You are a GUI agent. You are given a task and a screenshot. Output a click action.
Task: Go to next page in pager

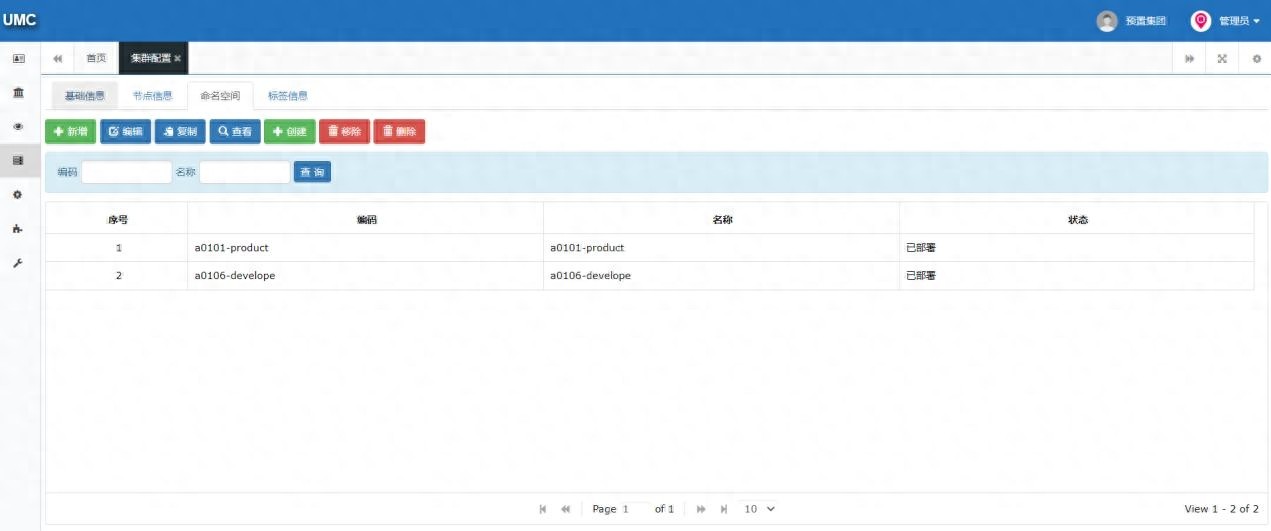701,509
